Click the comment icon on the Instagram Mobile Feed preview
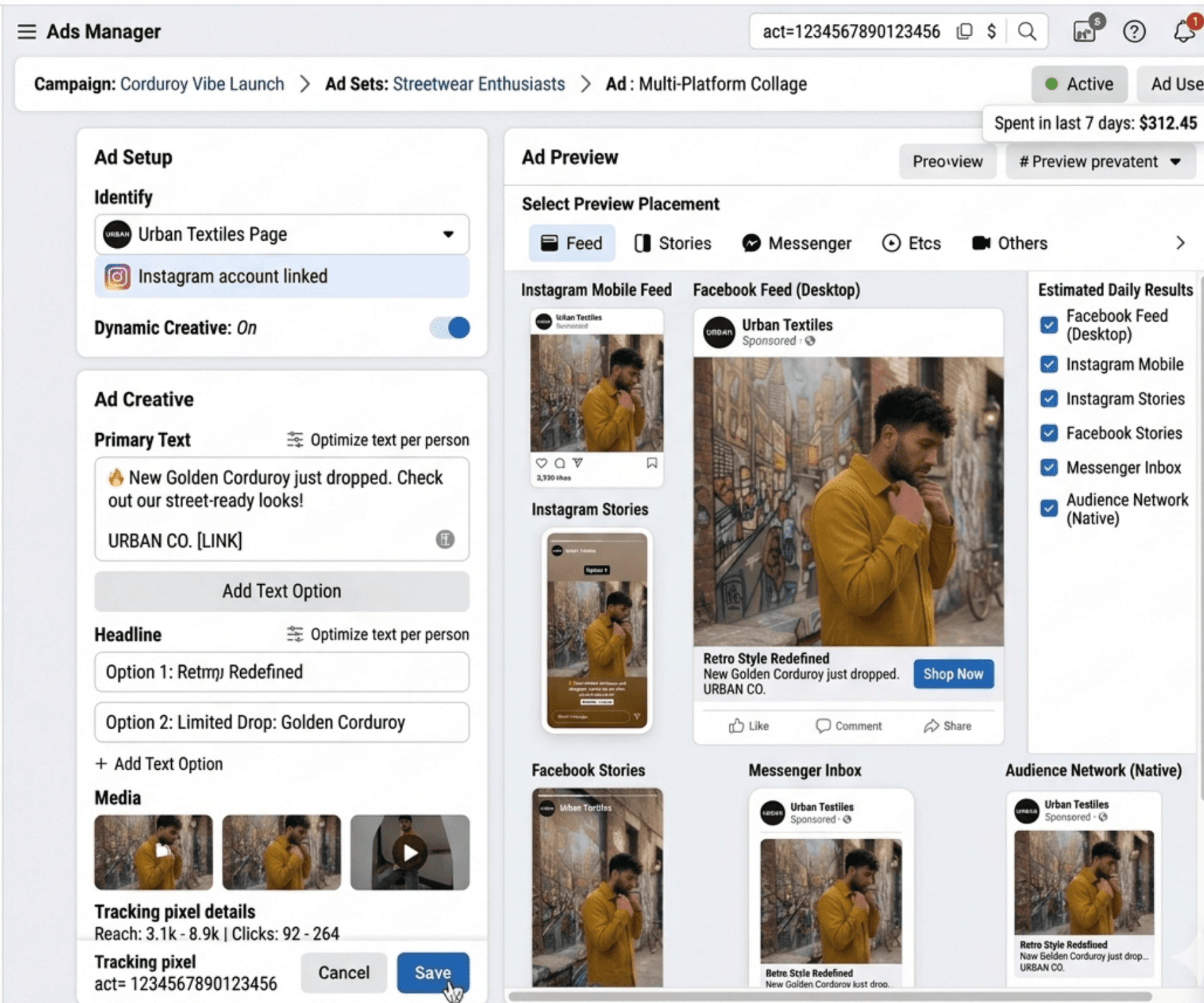This screenshot has height=1003, width=1204. 559,463
